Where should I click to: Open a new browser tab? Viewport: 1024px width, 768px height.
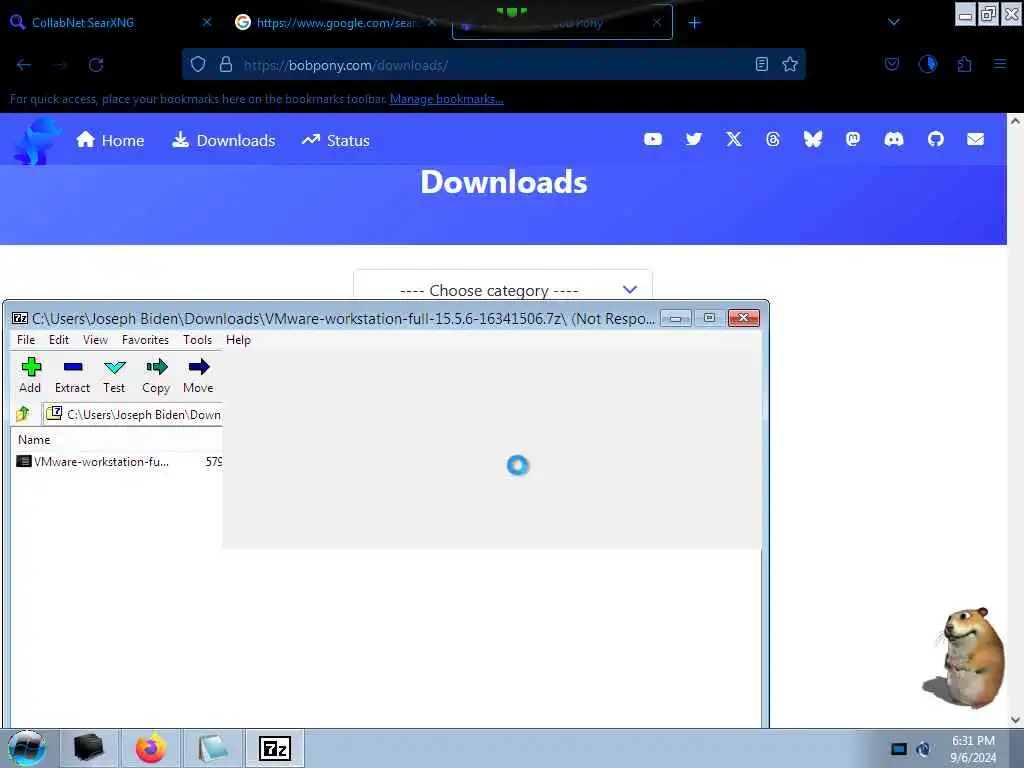(695, 23)
